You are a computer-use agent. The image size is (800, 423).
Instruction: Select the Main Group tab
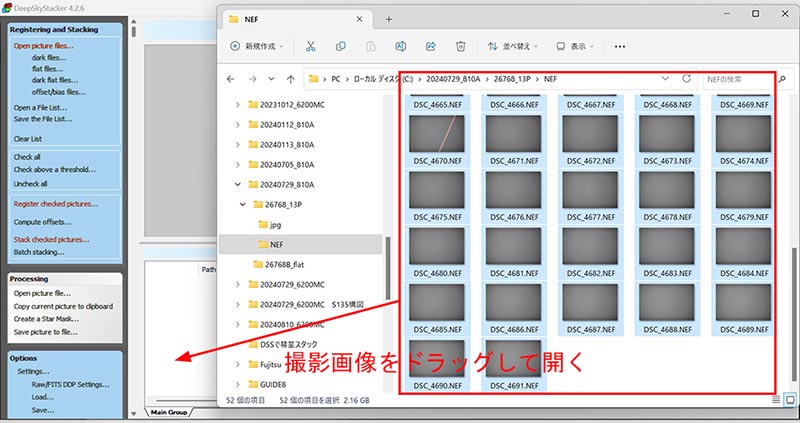[x=169, y=412]
